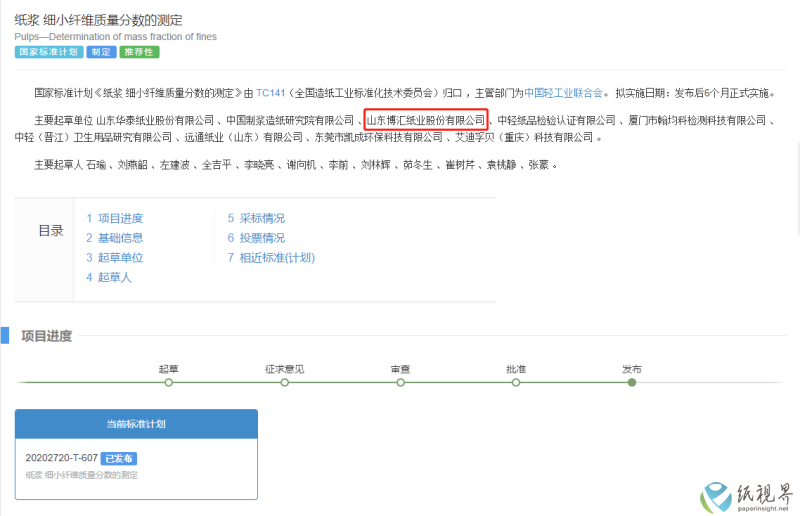The width and height of the screenshot is (800, 516).
Task: Select the English title Pulps—Determination of mass fraction of fines
Action: point(115,37)
